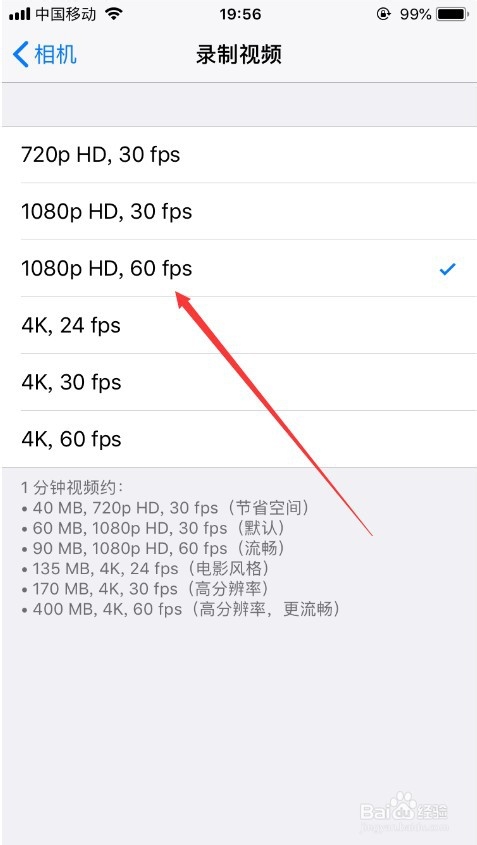Tap the 99% battery percentage text
The height and width of the screenshot is (845, 477).
415,15
